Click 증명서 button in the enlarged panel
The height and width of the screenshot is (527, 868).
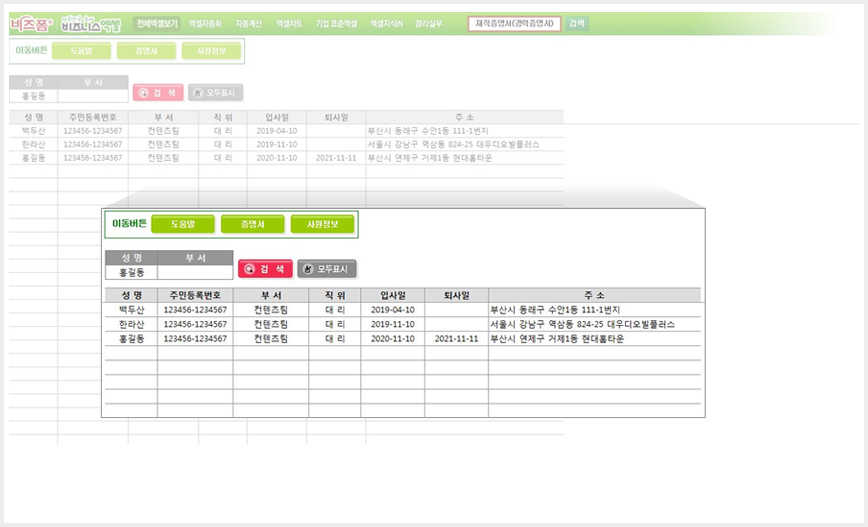[x=252, y=224]
